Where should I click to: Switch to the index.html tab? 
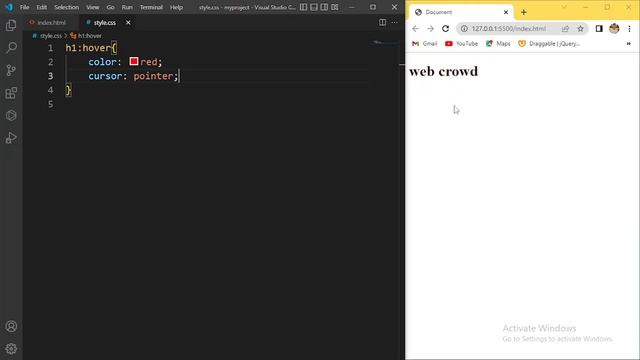tap(51, 22)
